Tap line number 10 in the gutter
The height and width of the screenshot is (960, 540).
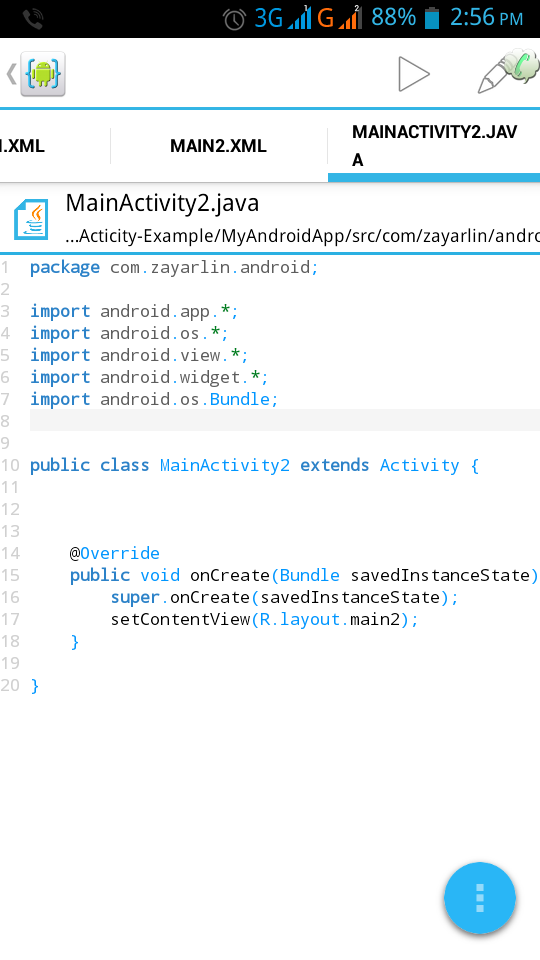click(10, 465)
